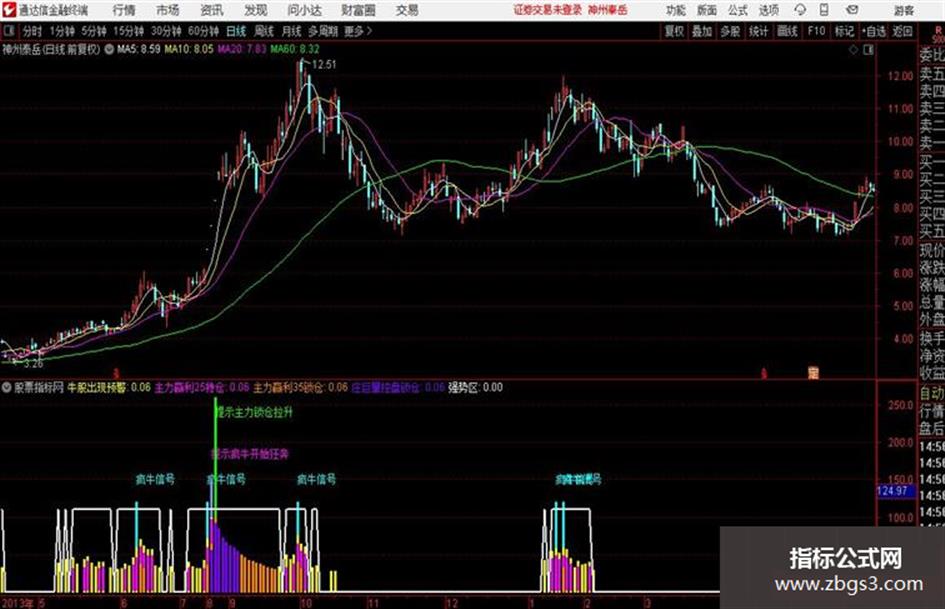Open the 资讯 menu
This screenshot has width=945, height=609.
[x=212, y=10]
